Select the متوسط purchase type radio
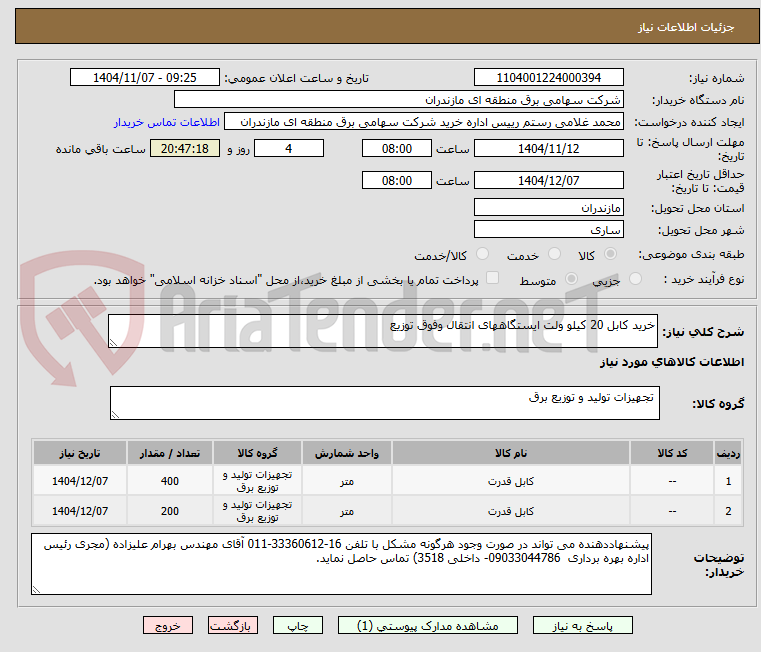The width and height of the screenshot is (761, 652). tap(571, 279)
